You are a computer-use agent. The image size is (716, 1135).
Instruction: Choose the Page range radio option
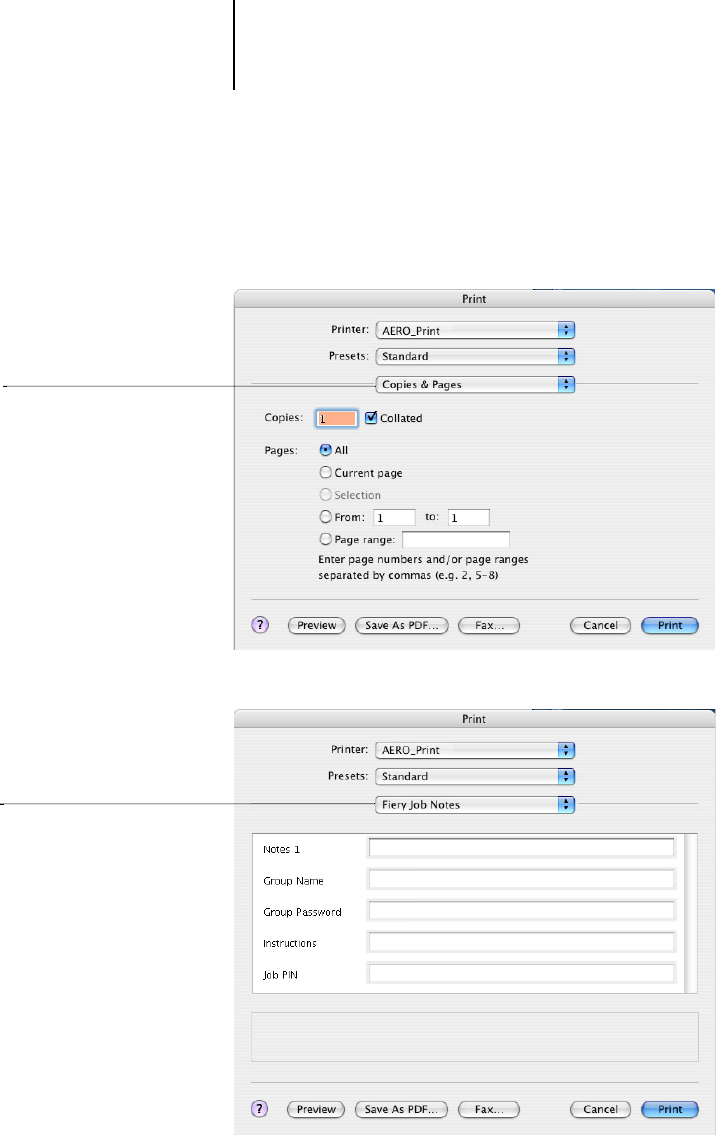[x=325, y=540]
